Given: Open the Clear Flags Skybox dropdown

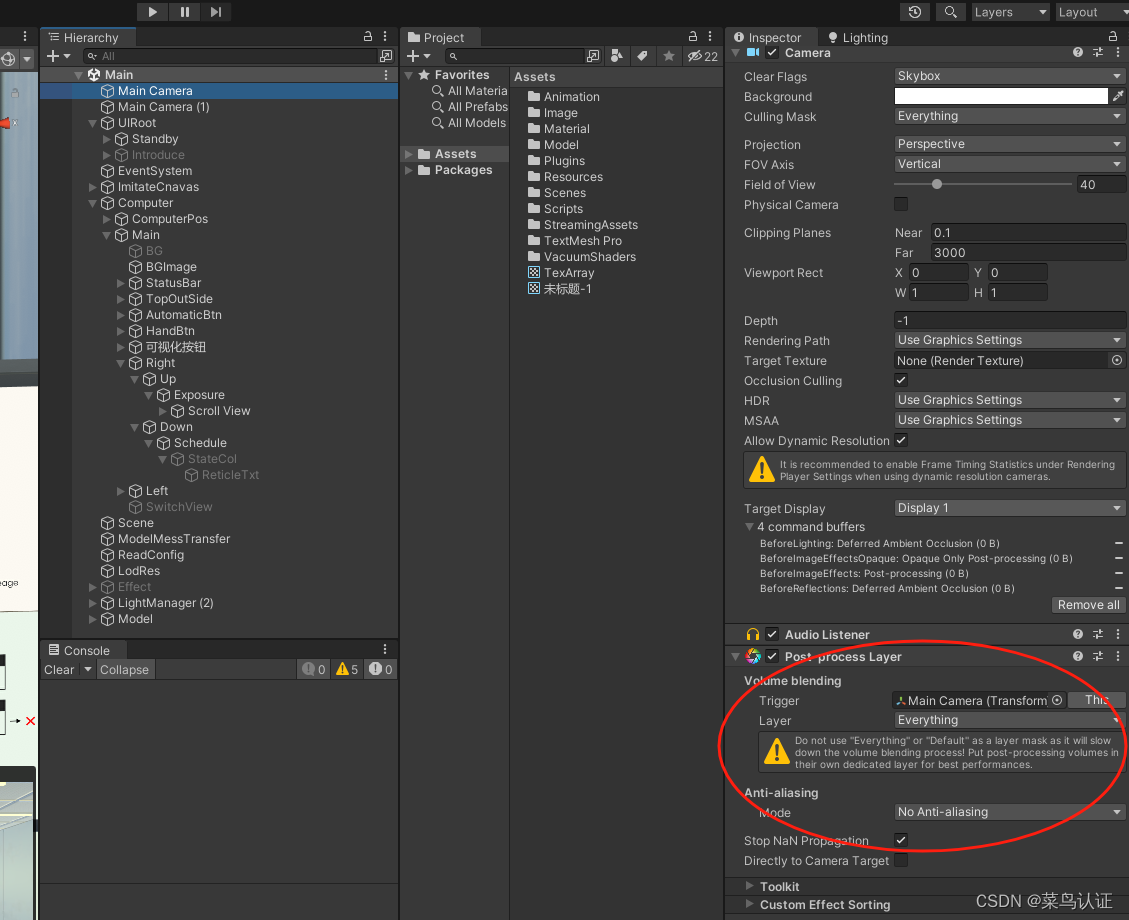Looking at the screenshot, I should pyautogui.click(x=1008, y=75).
